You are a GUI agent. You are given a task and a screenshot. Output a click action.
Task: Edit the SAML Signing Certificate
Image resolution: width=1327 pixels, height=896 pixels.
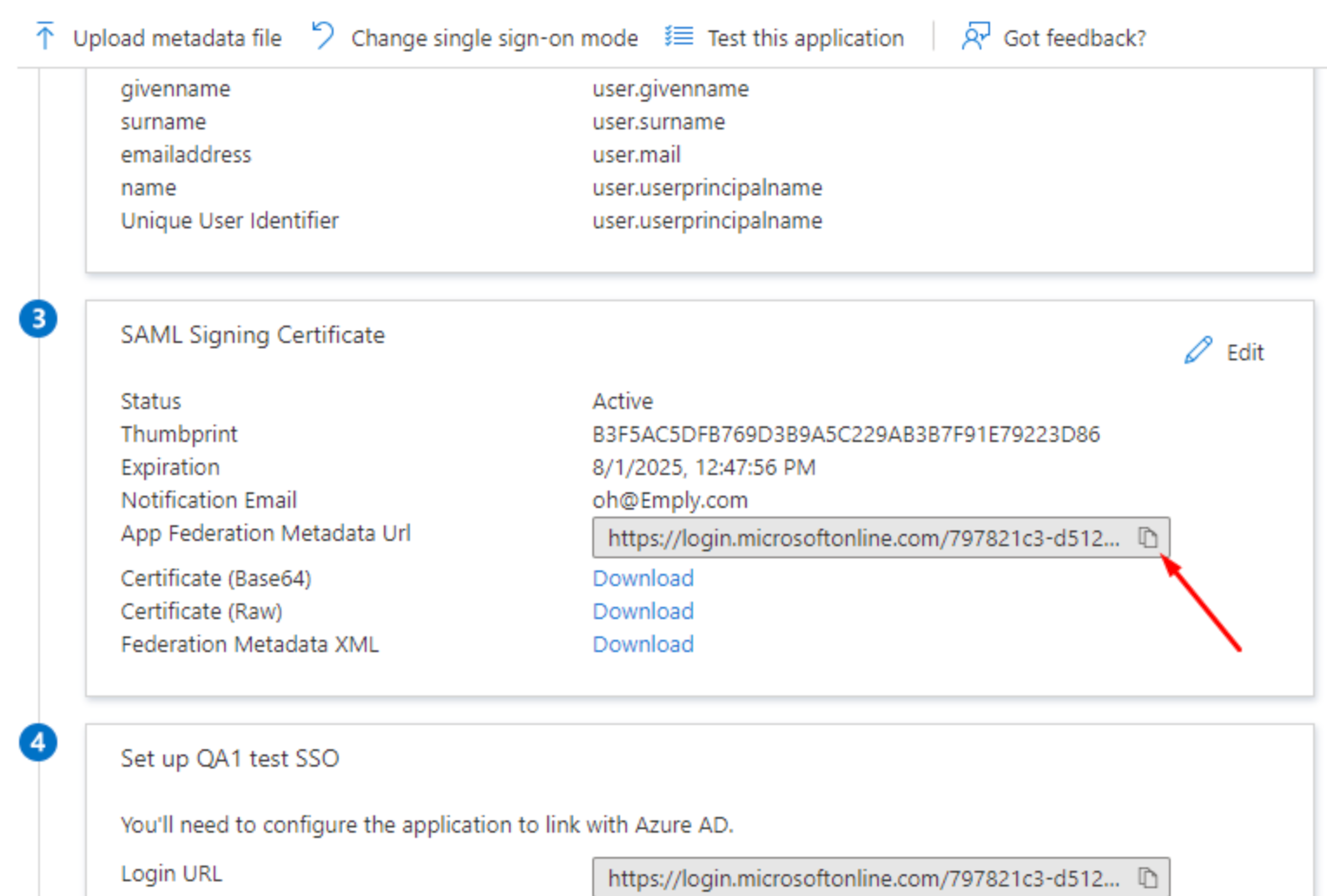(1244, 352)
